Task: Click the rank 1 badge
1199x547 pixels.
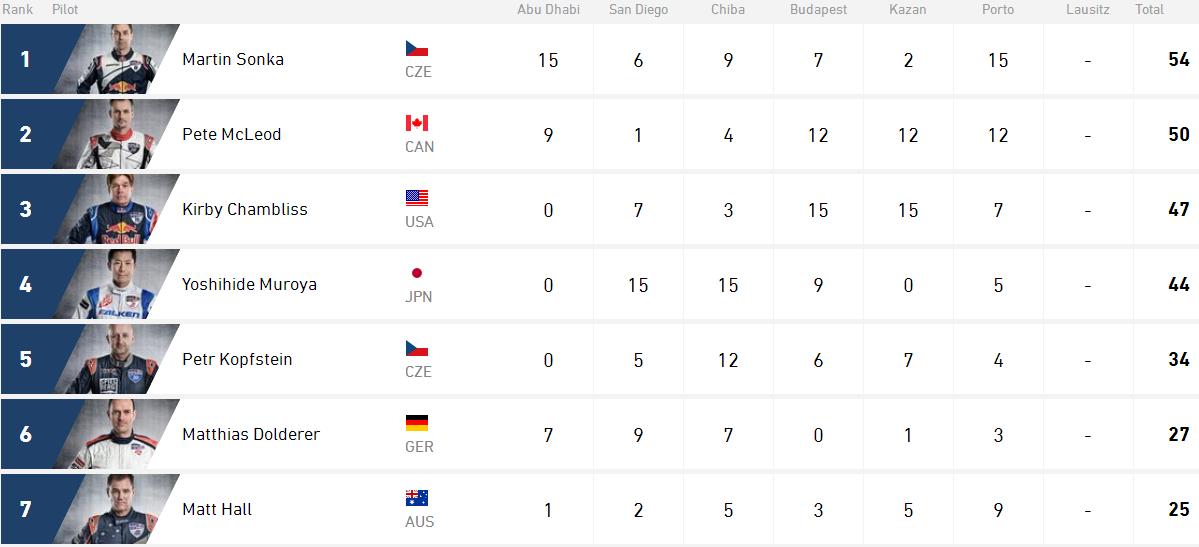Action: tap(26, 59)
